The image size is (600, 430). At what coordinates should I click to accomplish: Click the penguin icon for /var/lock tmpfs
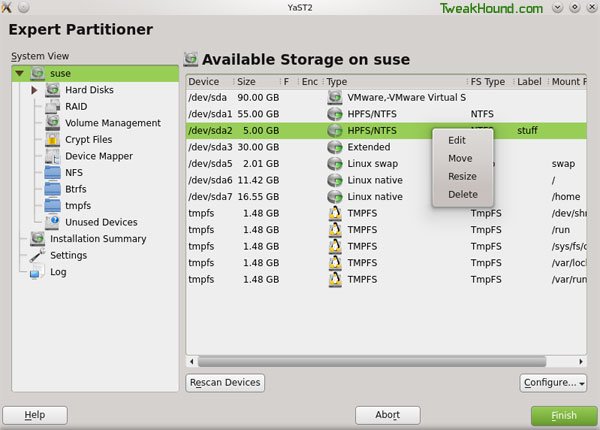coord(335,262)
